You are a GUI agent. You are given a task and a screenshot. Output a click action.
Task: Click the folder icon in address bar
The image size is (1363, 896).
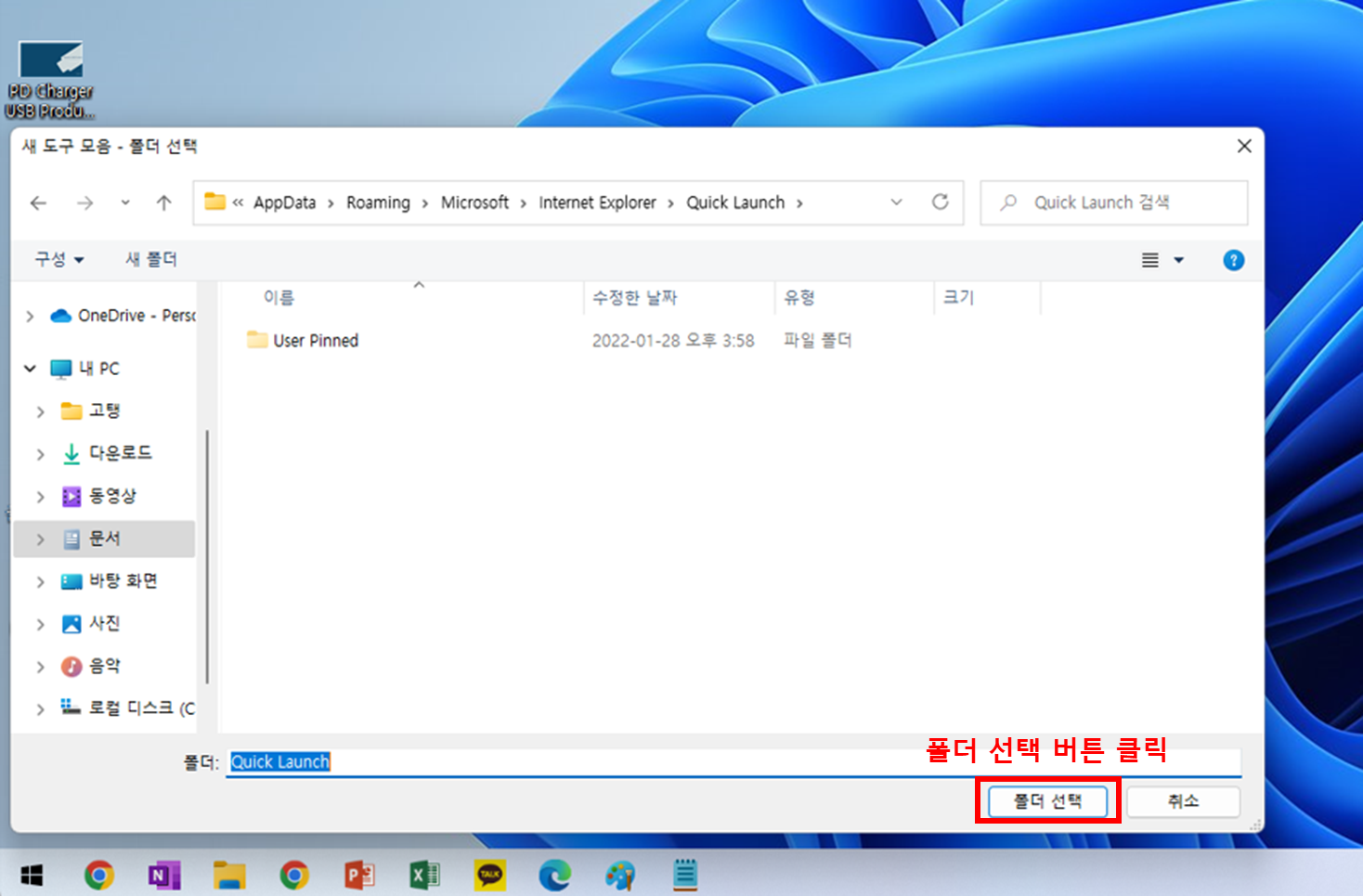point(215,201)
